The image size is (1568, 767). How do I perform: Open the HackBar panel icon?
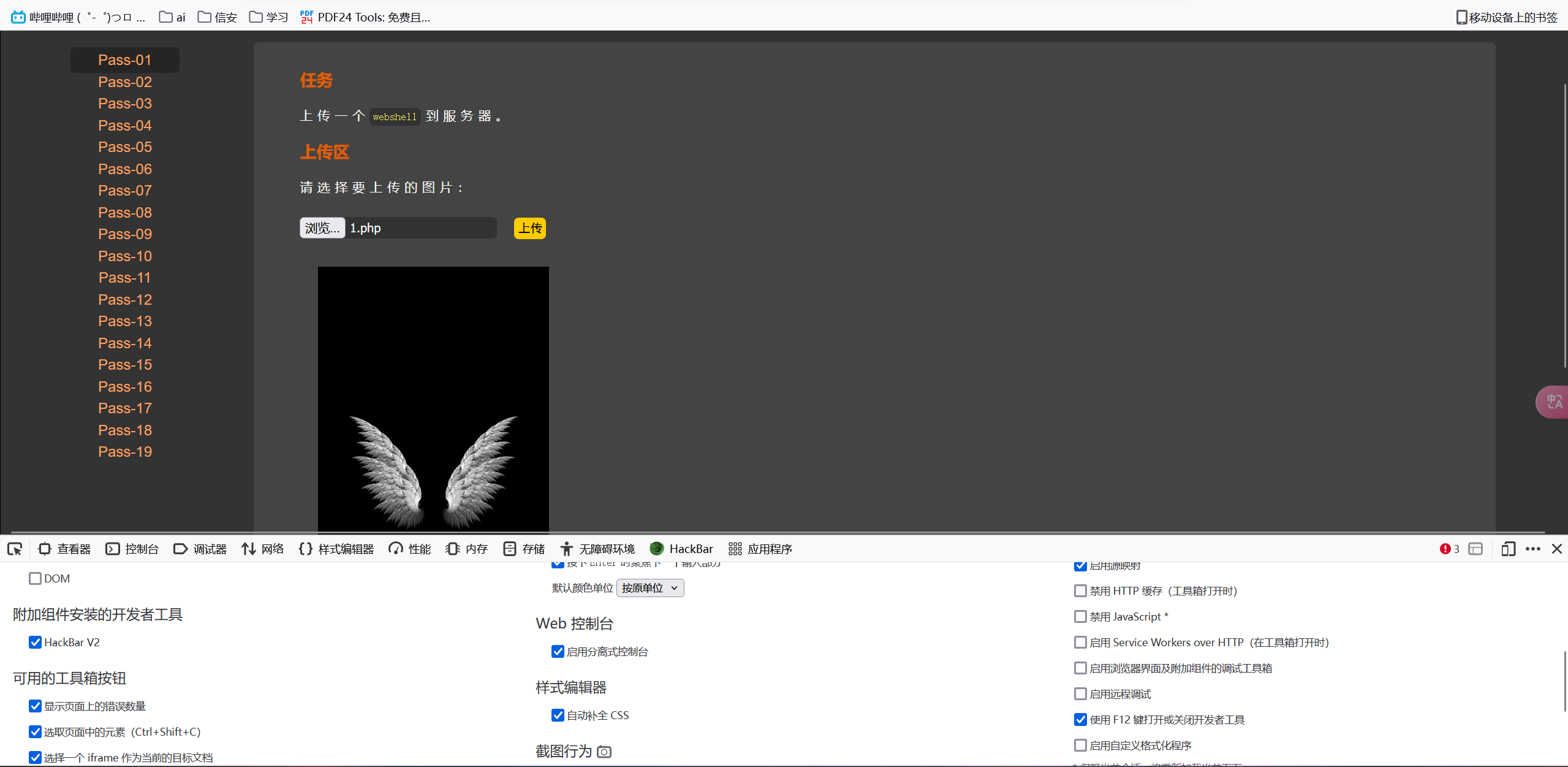point(657,549)
